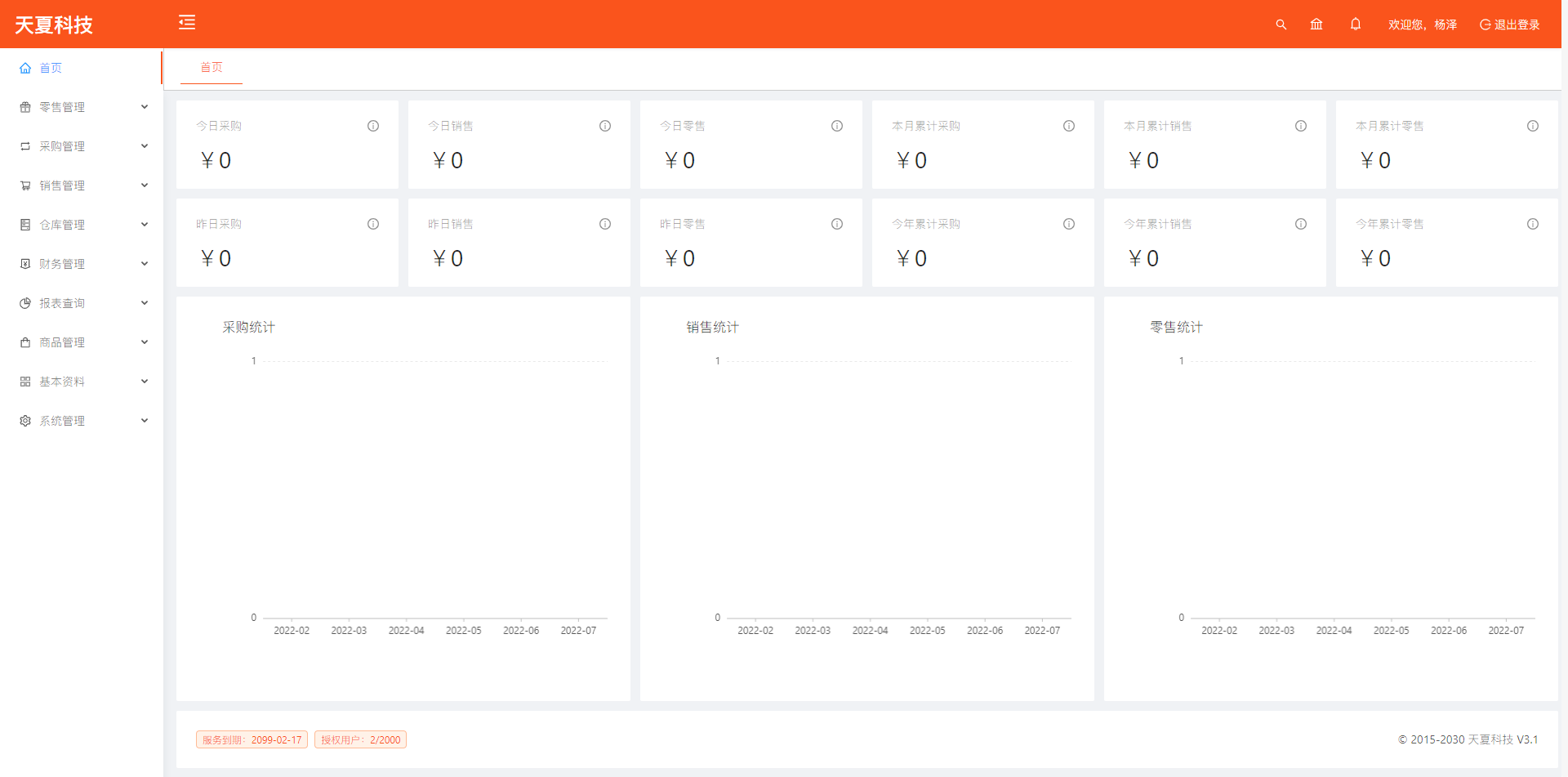Click the 采购管理 swap icon in the sidebar
Screen dimensions: 1568x777
coord(25,146)
